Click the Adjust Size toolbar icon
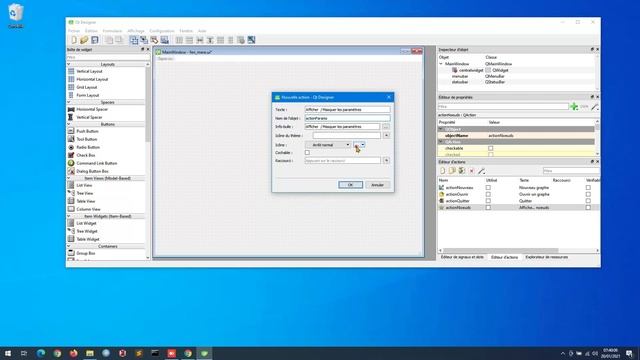The width and height of the screenshot is (640, 360). click(x=251, y=40)
